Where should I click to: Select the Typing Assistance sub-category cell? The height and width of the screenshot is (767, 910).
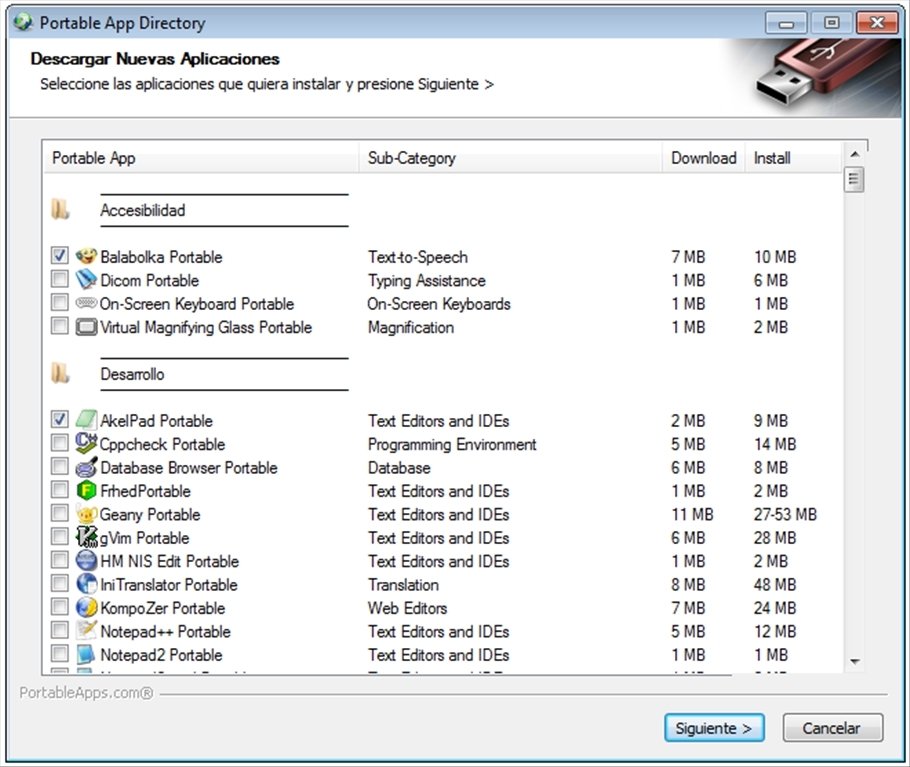[x=427, y=281]
